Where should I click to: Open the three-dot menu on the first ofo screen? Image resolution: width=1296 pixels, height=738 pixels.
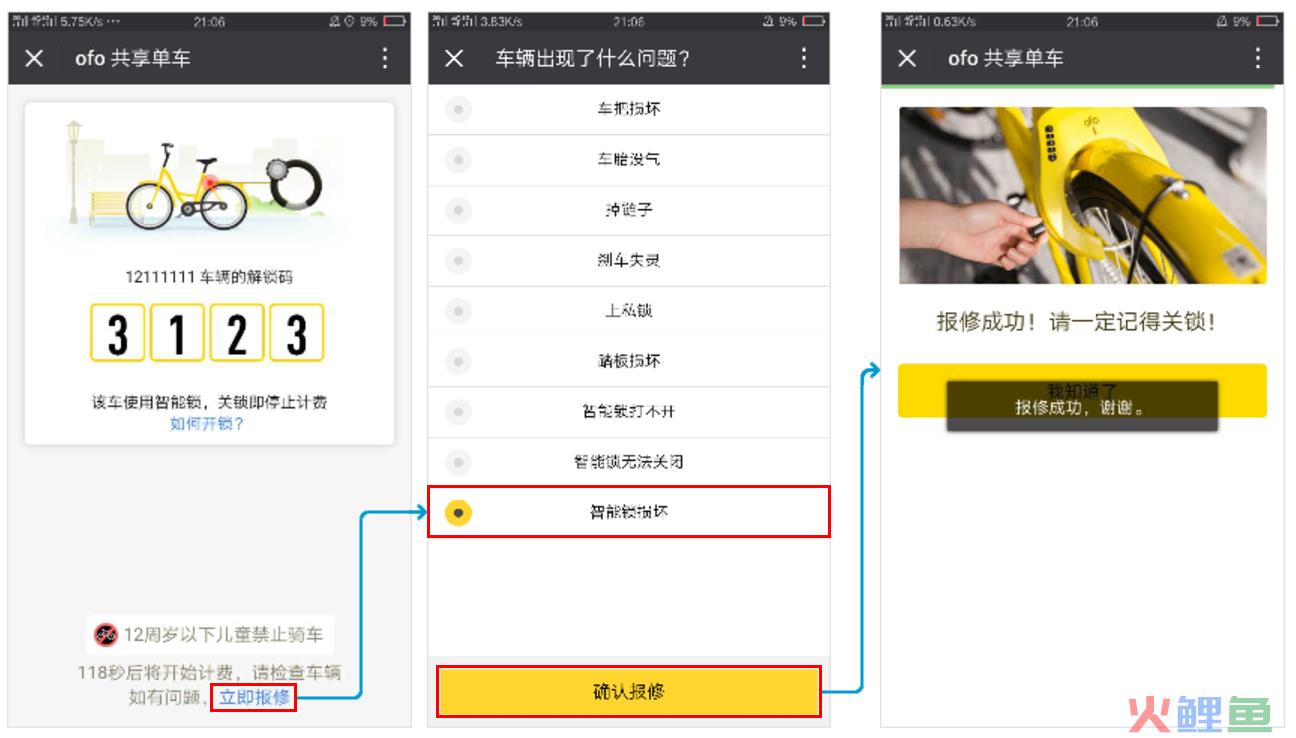(385, 58)
